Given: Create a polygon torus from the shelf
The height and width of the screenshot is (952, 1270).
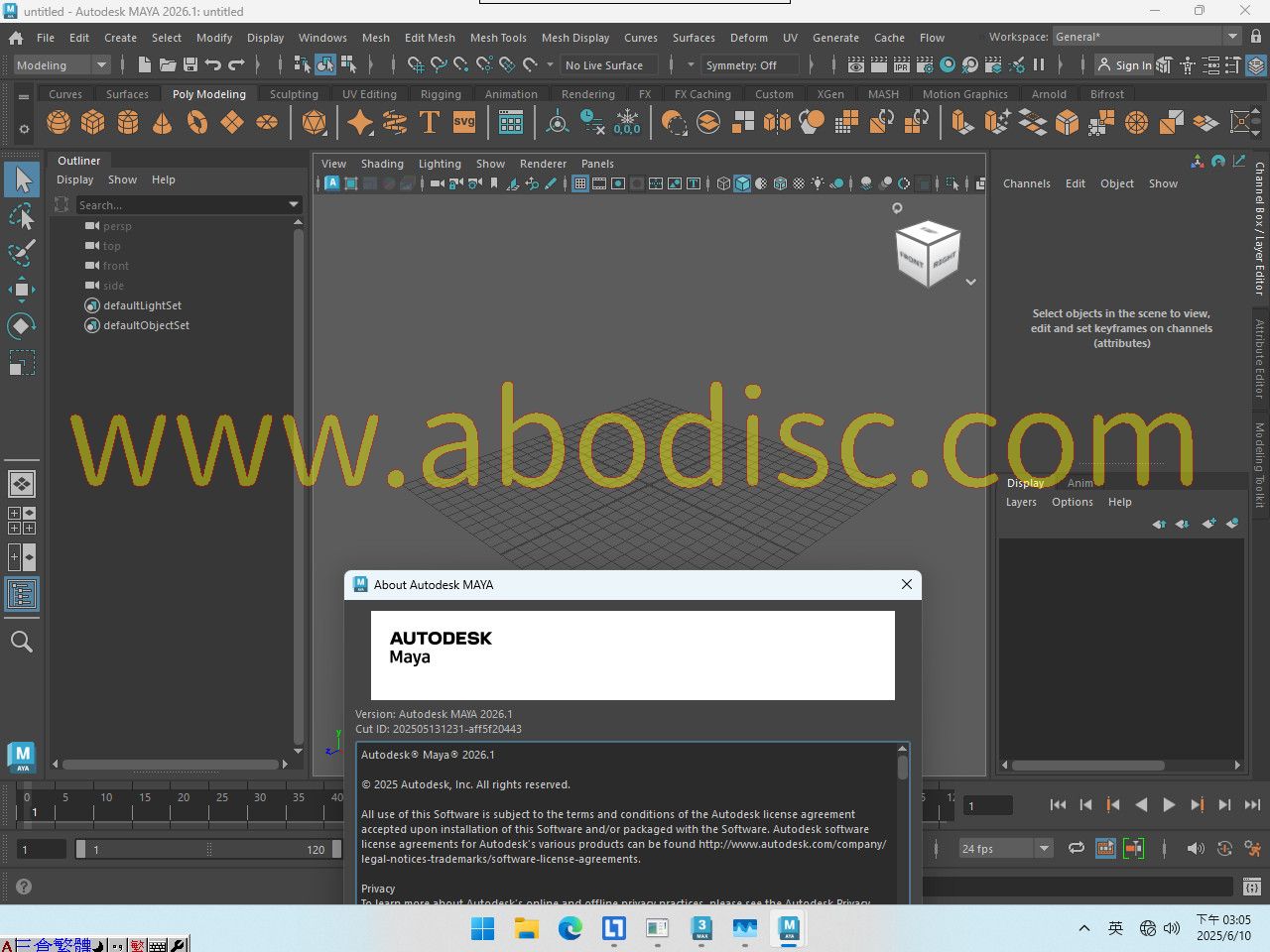Looking at the screenshot, I should (197, 122).
